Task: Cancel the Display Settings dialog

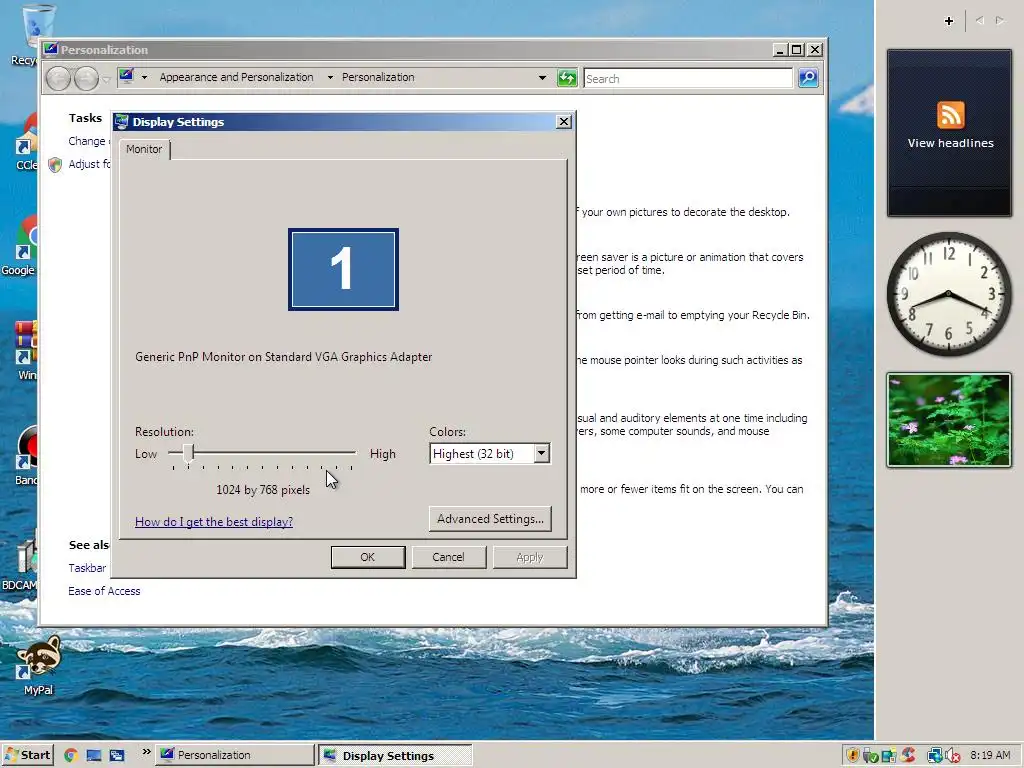Action: [448, 557]
